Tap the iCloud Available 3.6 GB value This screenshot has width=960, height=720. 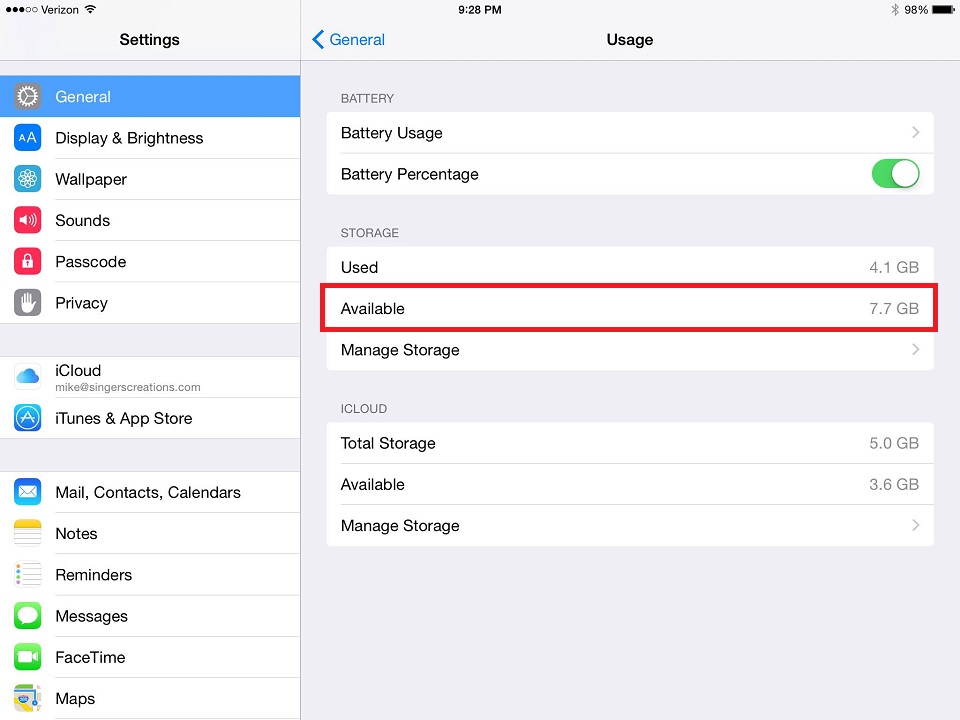(894, 484)
